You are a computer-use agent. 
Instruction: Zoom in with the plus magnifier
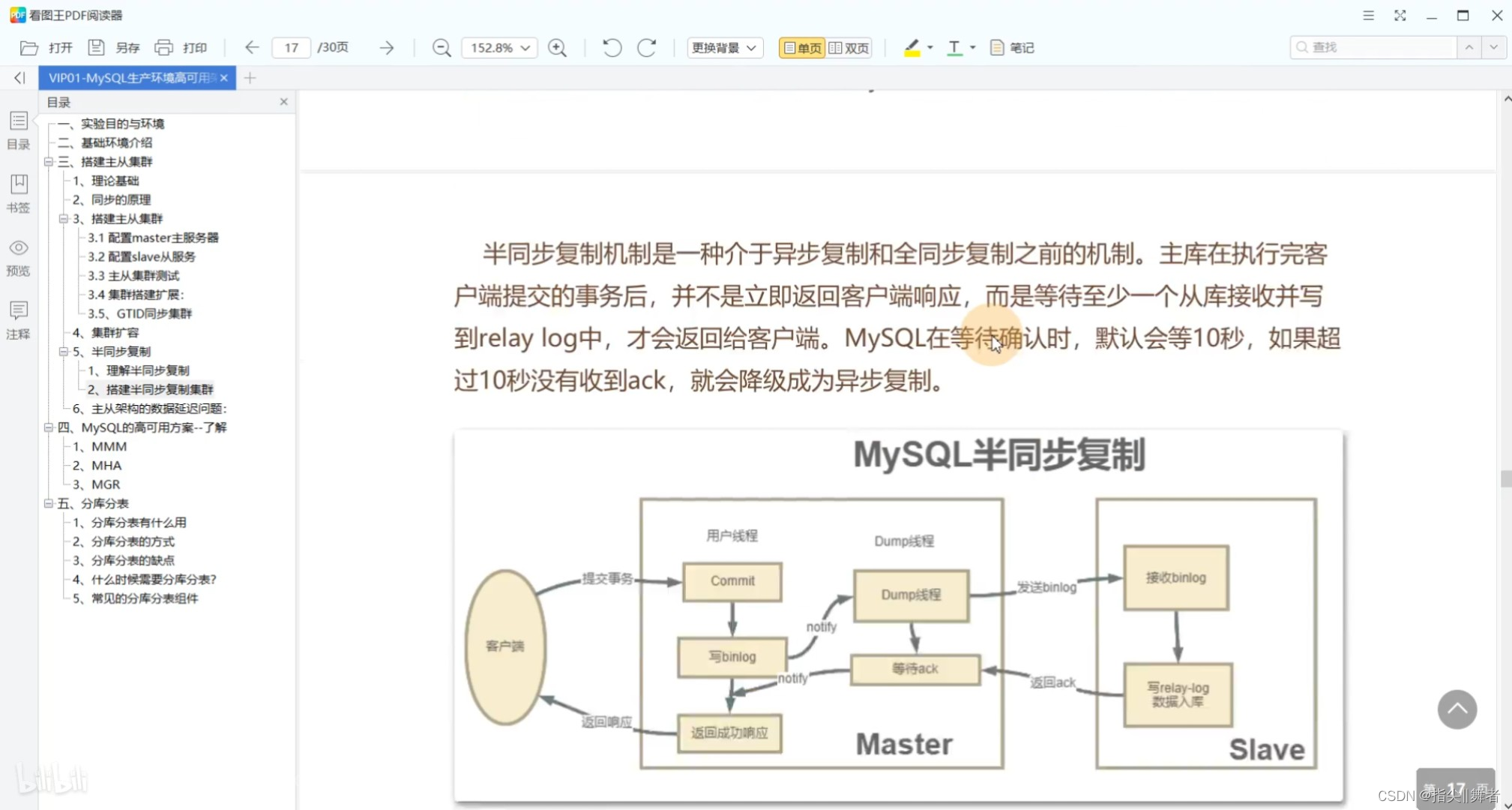557,48
